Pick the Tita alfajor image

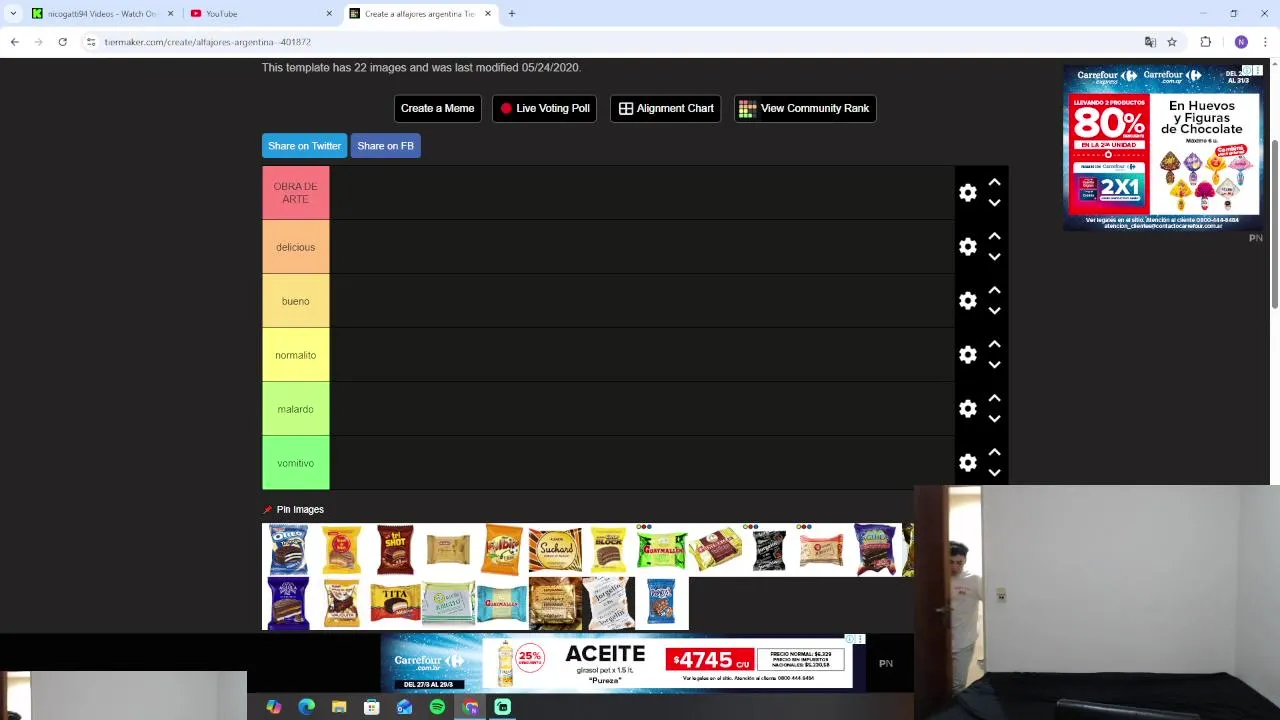click(395, 603)
